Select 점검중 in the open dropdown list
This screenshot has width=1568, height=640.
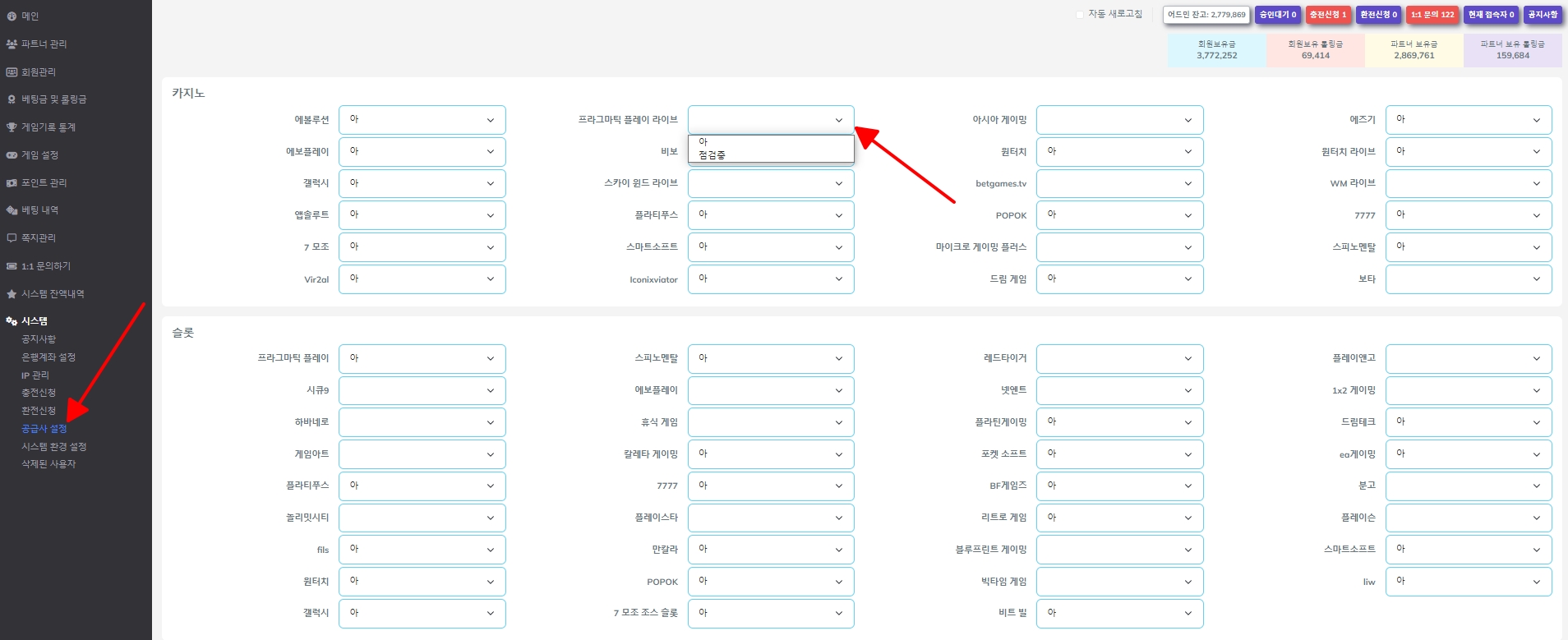point(712,155)
